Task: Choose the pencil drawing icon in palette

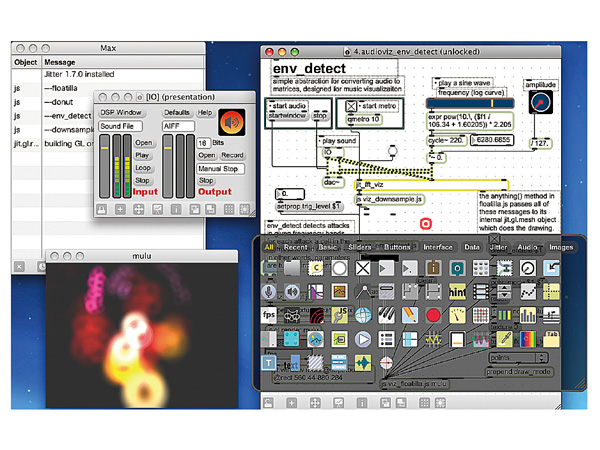Action: [x=410, y=315]
